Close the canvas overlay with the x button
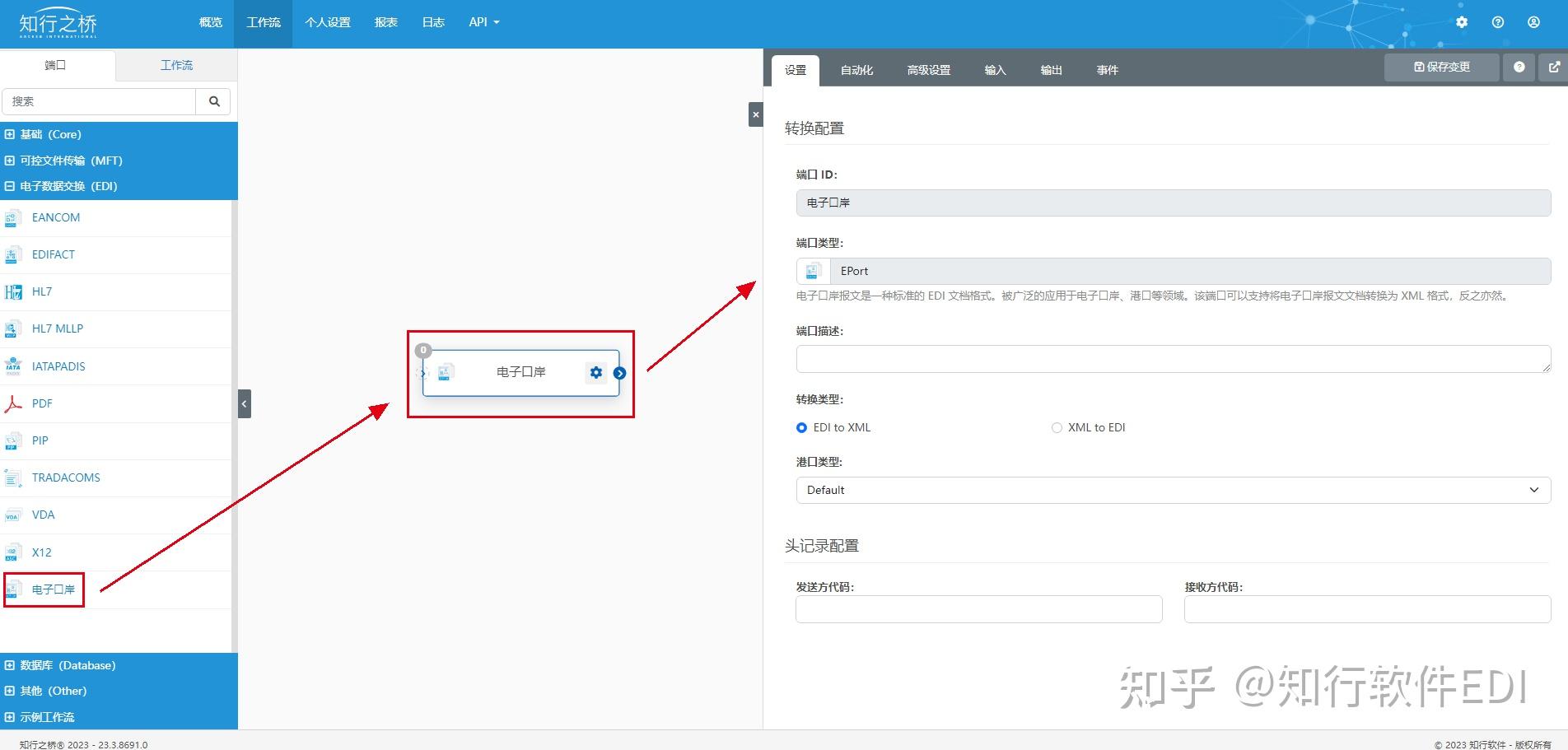 755,114
